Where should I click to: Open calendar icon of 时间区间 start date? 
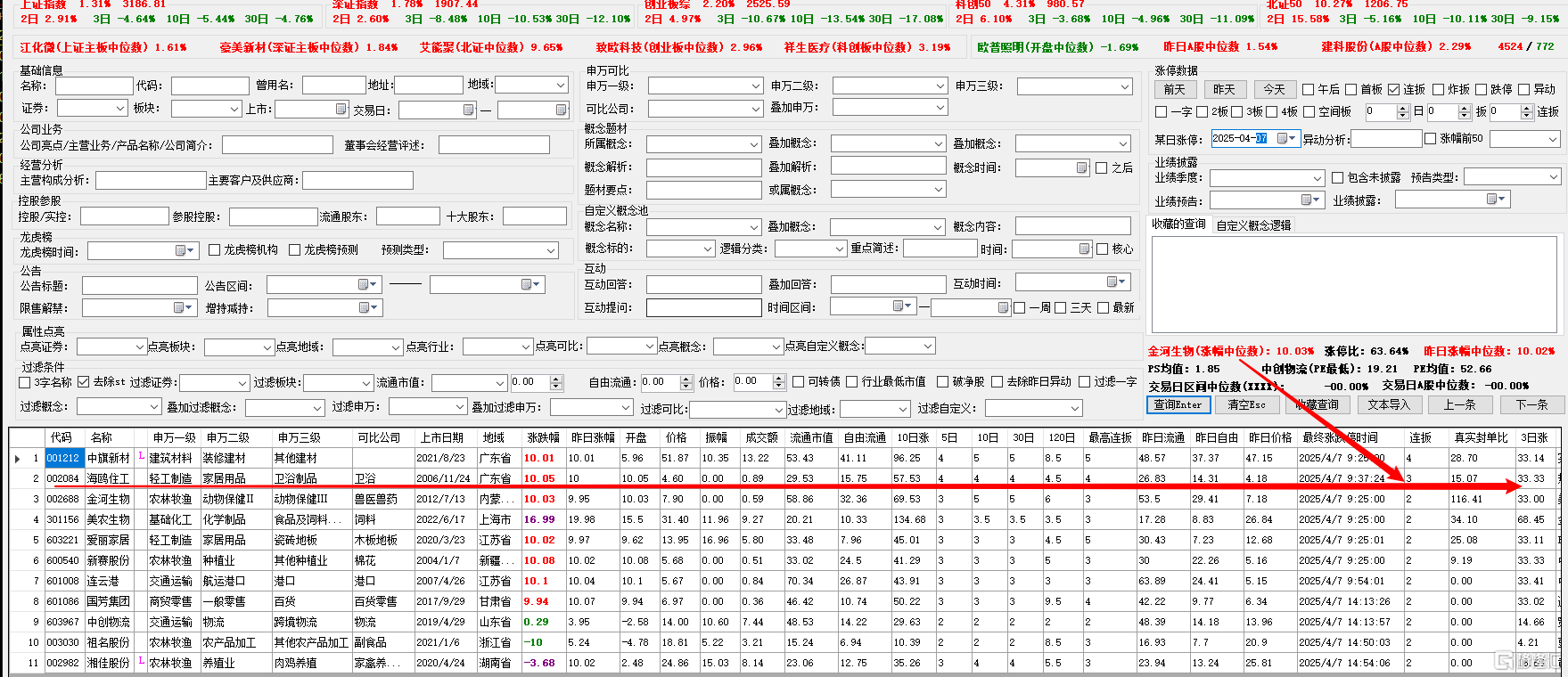click(x=899, y=306)
